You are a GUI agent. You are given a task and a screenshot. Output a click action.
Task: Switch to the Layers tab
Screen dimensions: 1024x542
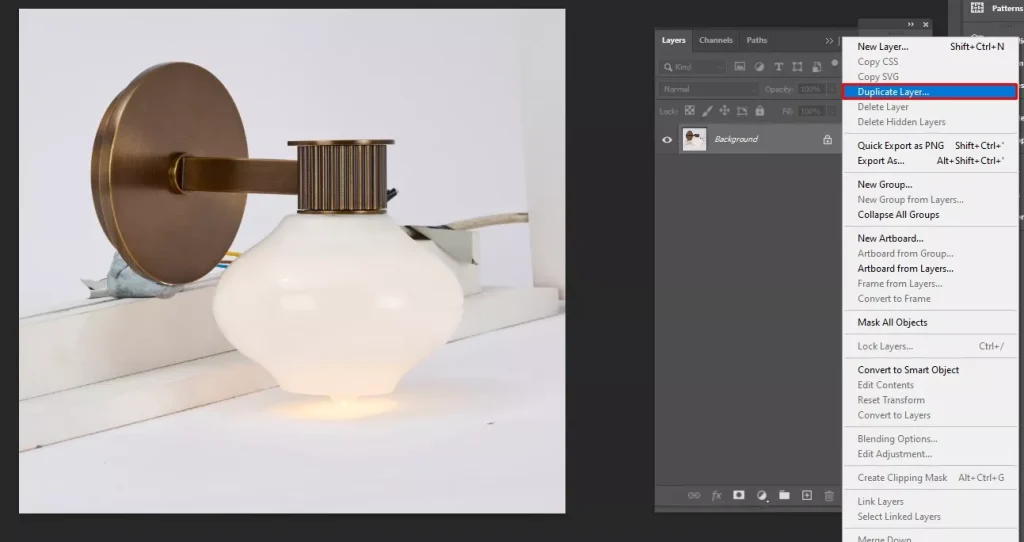tap(673, 40)
